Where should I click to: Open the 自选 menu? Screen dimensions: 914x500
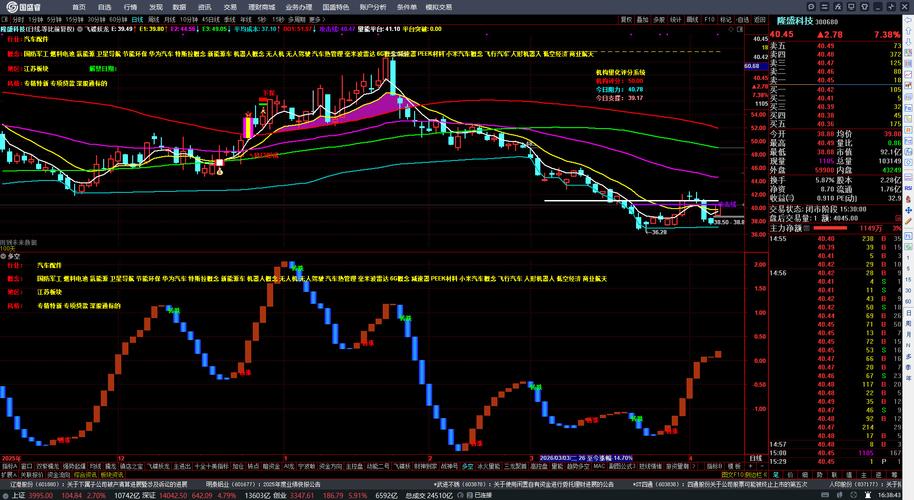click(104, 7)
